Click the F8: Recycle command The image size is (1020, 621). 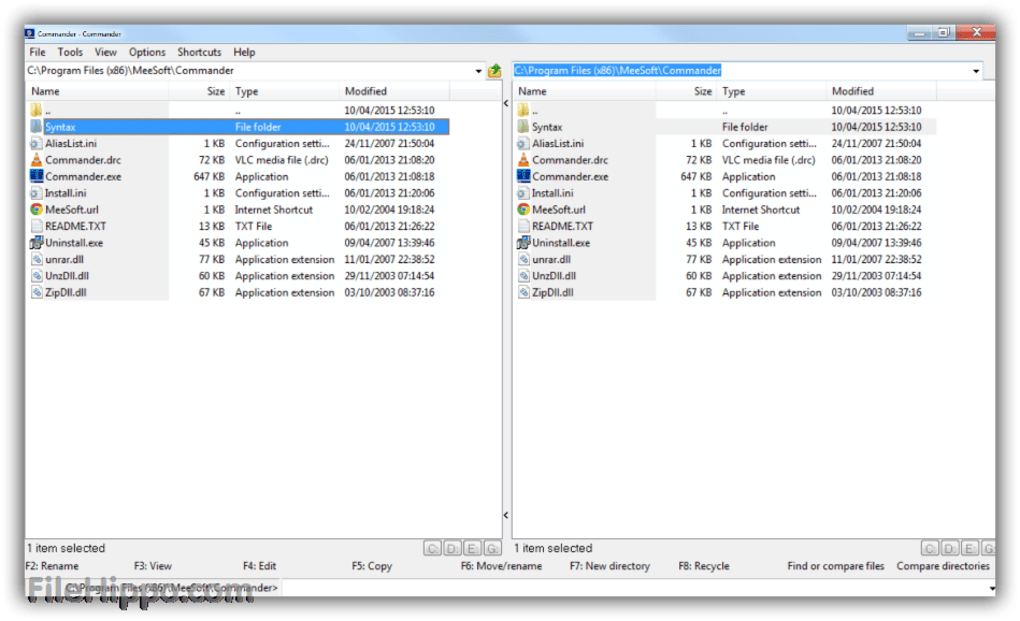click(704, 566)
